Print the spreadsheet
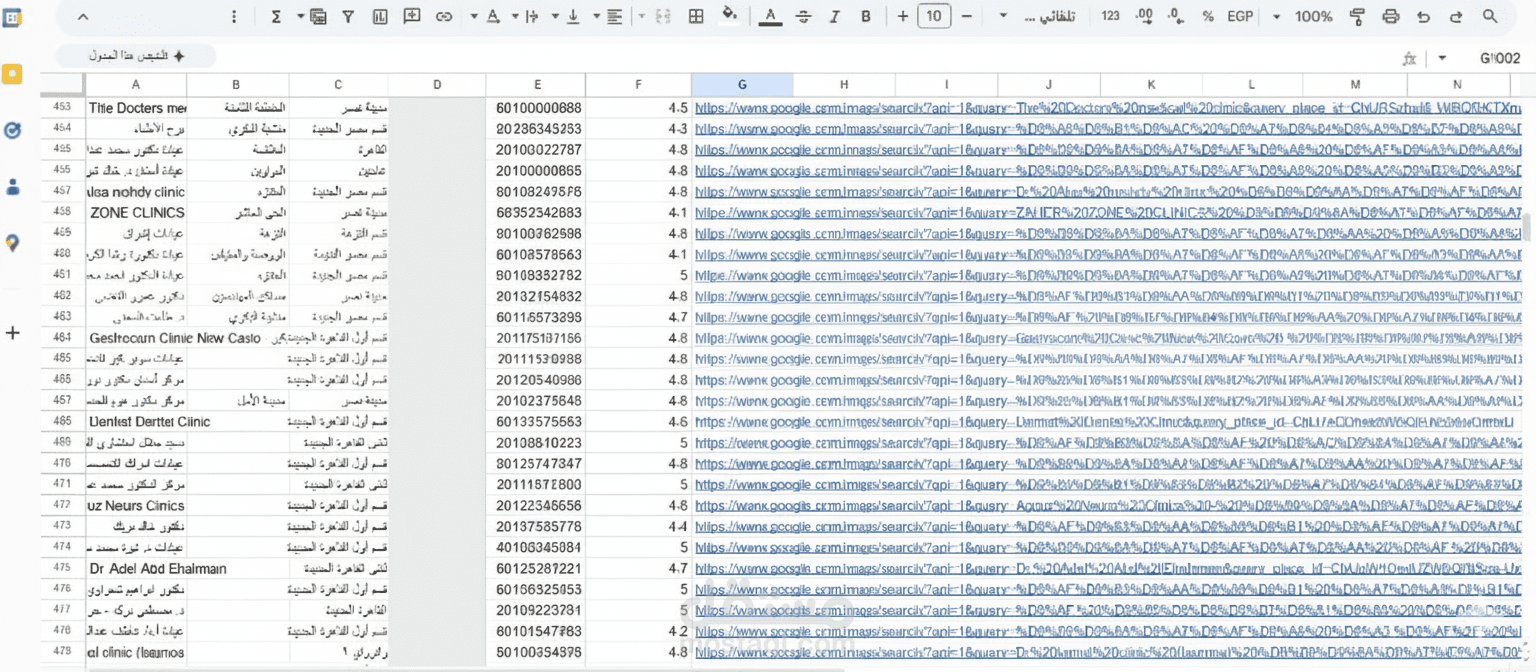This screenshot has height=672, width=1536. pos(1390,17)
